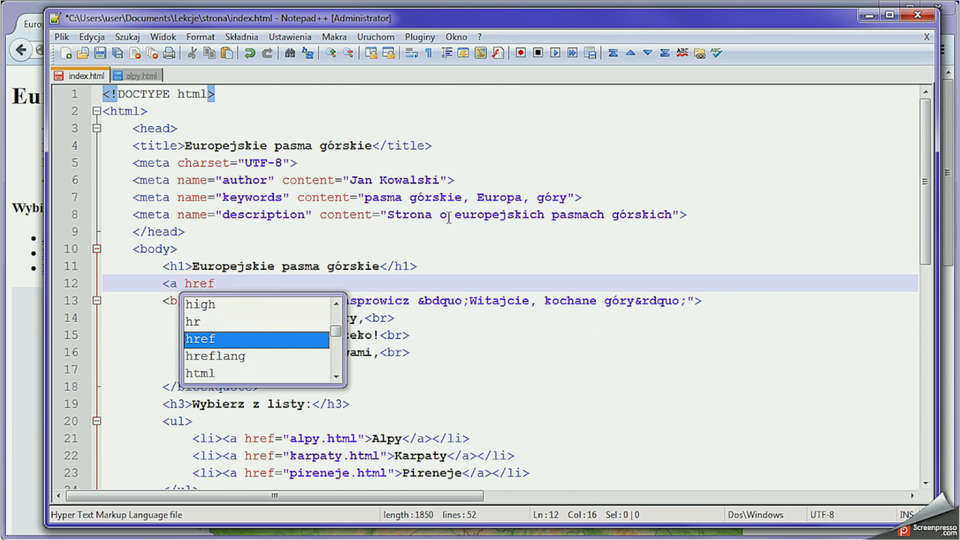Click the Stop macro recording icon
The image size is (960, 540).
click(538, 53)
